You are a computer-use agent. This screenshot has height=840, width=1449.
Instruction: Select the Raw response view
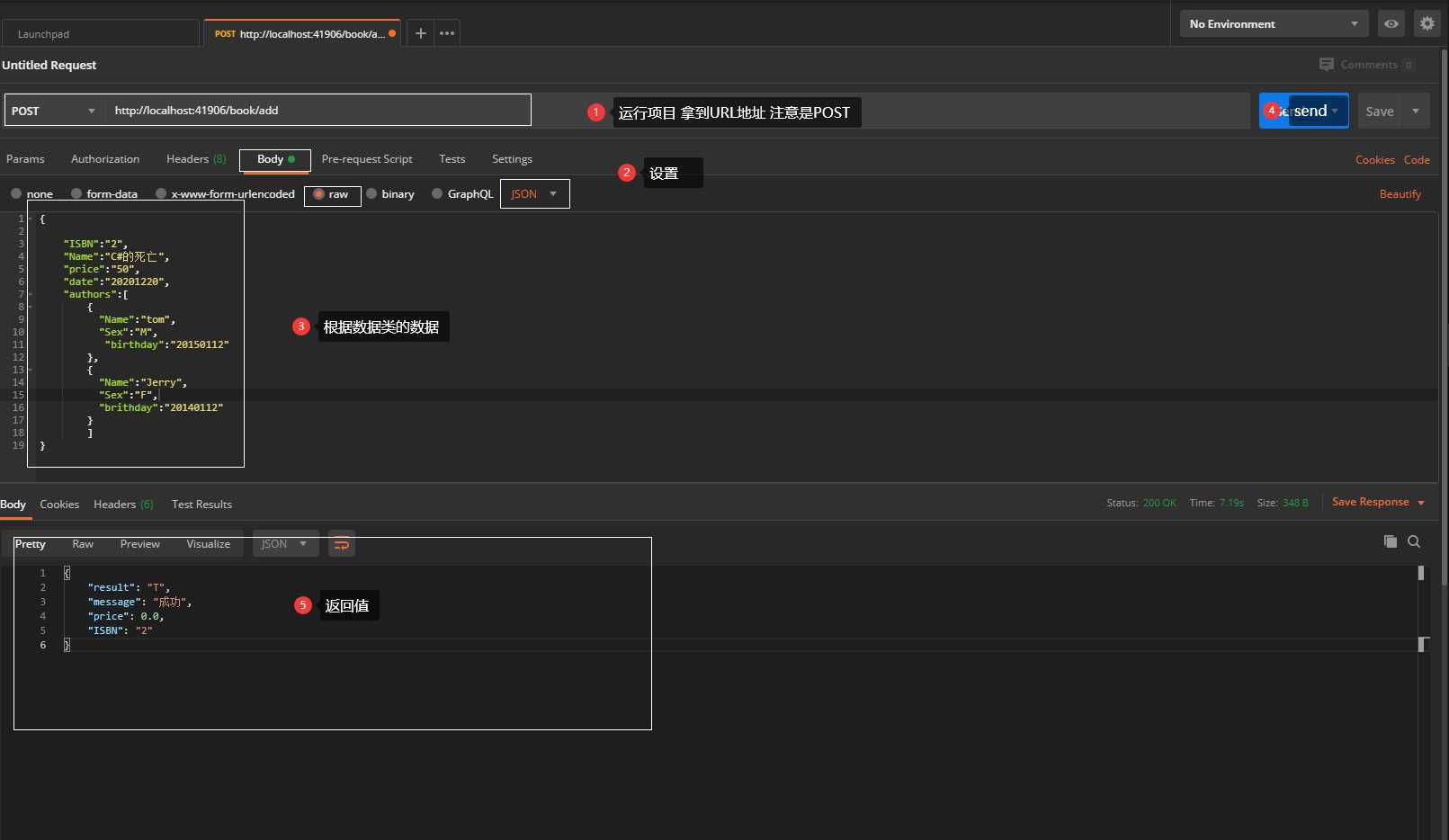tap(83, 544)
